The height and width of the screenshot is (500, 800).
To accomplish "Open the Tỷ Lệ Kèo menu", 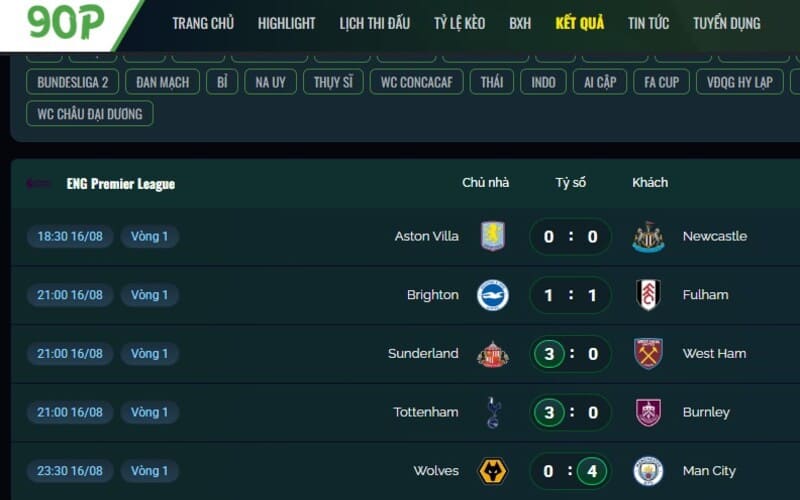I will (460, 23).
